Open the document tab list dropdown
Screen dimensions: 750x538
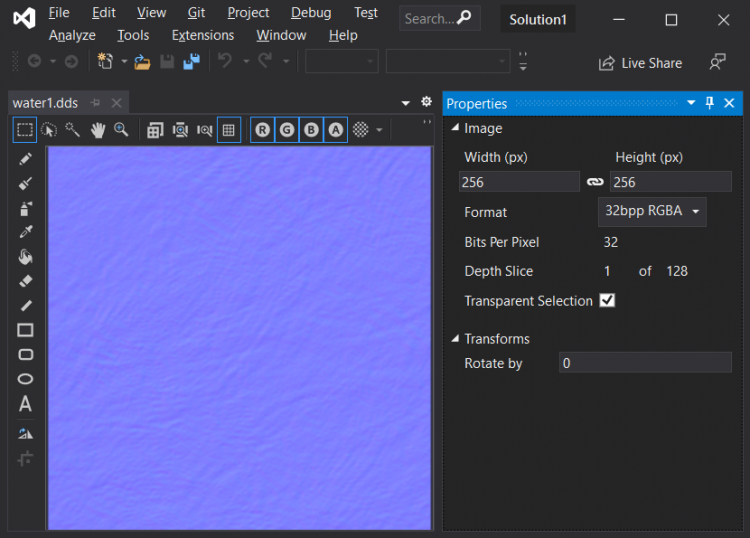click(406, 103)
